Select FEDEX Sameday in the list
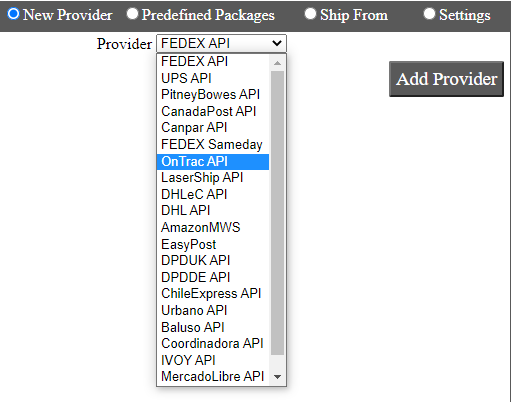 [x=213, y=145]
